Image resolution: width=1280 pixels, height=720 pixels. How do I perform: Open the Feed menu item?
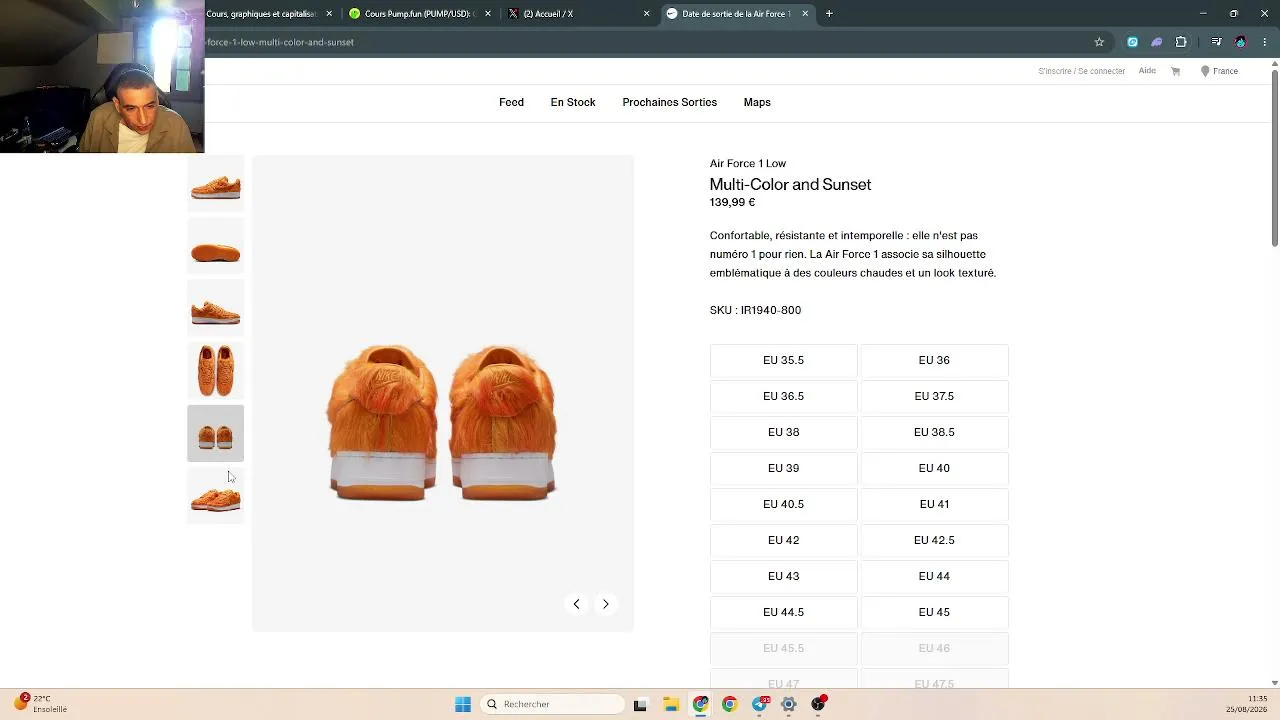[x=511, y=102]
